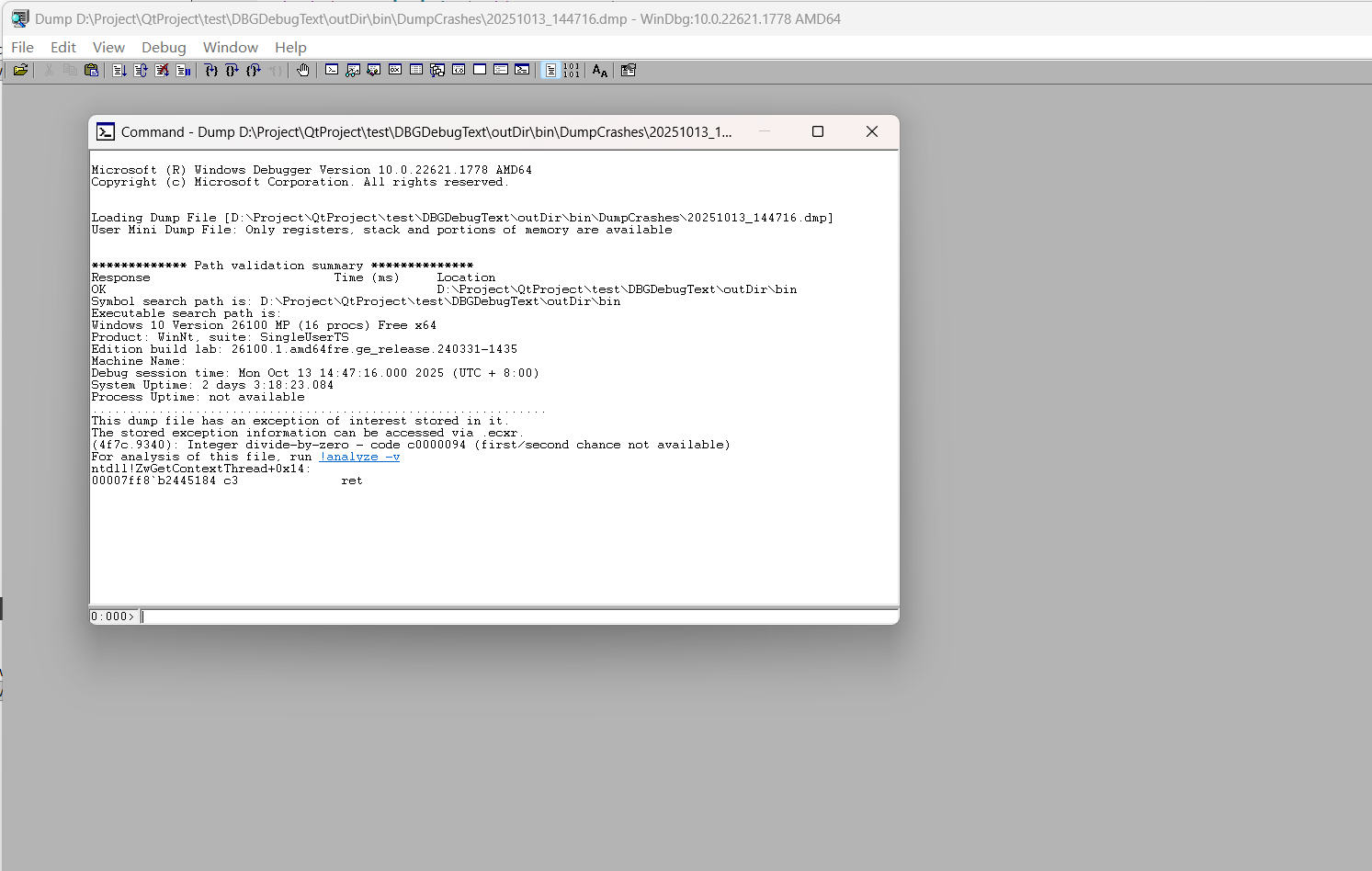
Task: Open the Window menu
Action: tap(231, 47)
